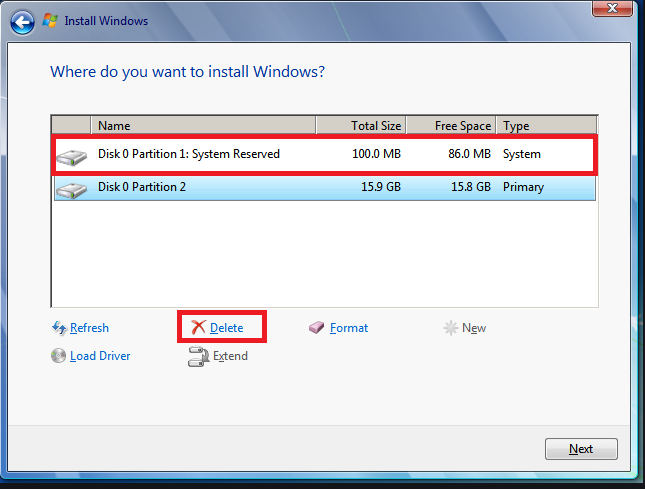Click the 100.0 MB total size value
The image size is (645, 489).
pyautogui.click(x=376, y=154)
